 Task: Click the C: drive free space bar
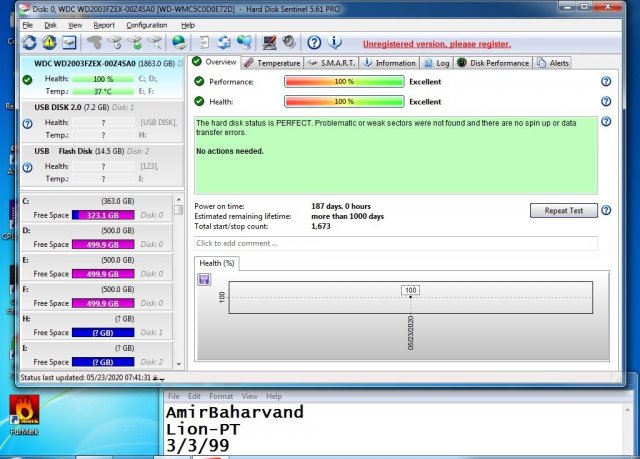pyautogui.click(x=105, y=214)
